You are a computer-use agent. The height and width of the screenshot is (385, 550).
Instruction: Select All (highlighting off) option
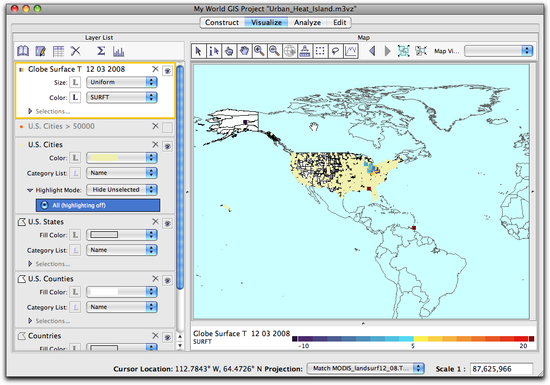click(x=98, y=205)
